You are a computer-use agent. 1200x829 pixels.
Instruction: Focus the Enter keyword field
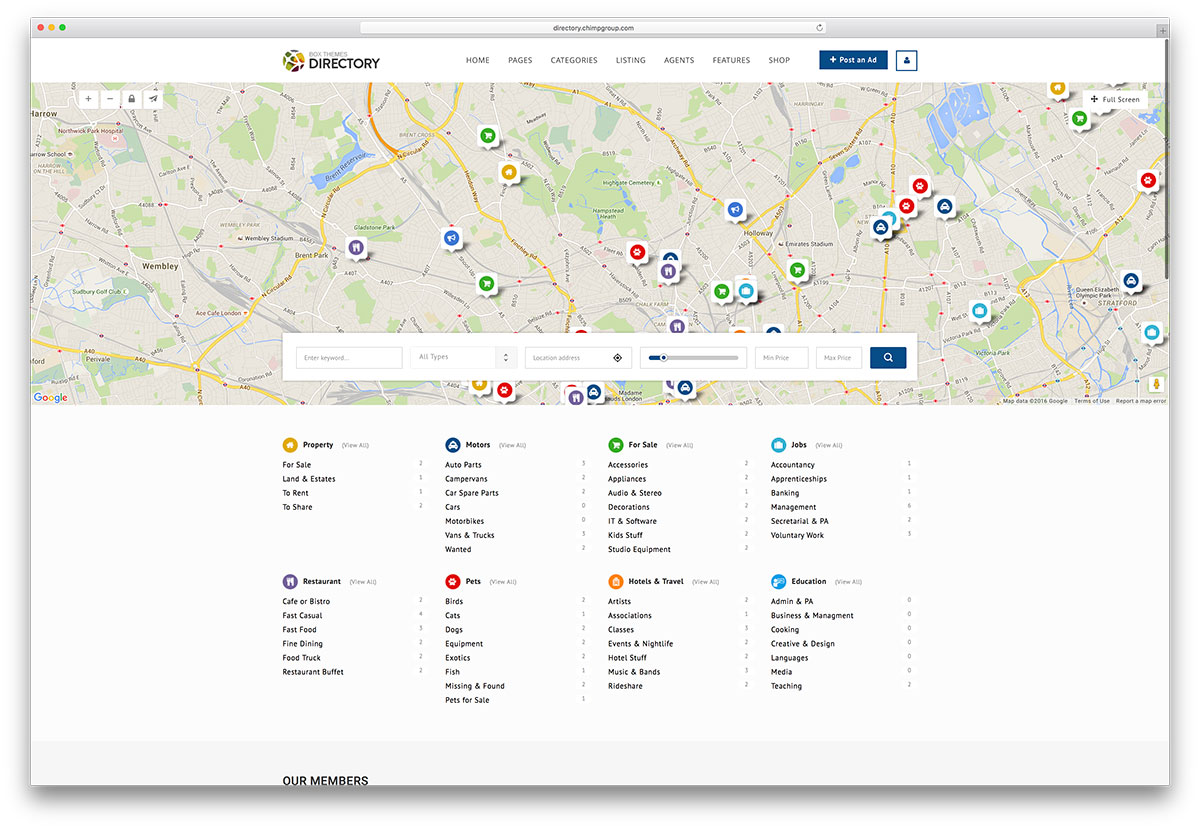349,358
